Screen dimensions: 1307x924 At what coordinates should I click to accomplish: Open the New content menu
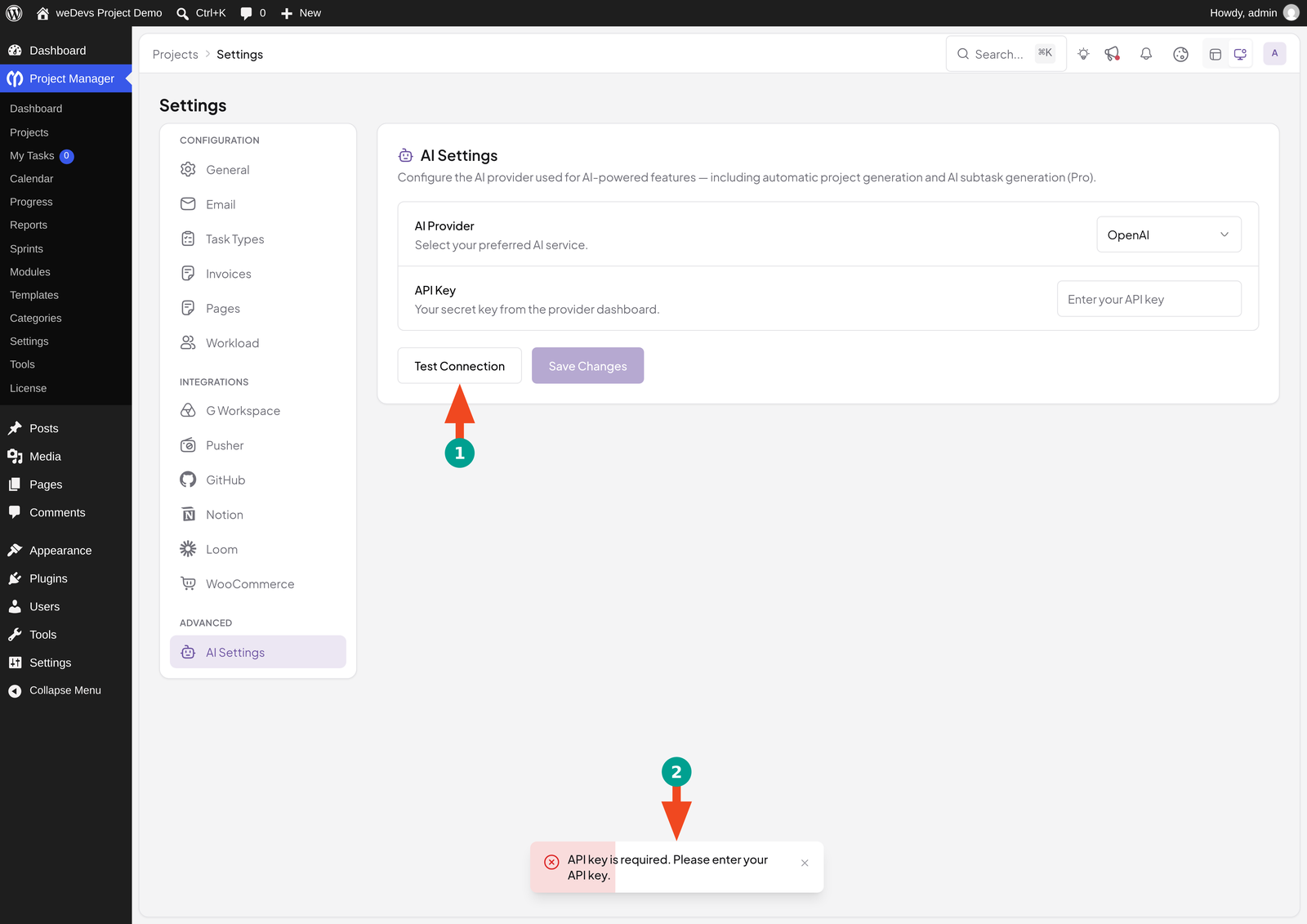301,13
